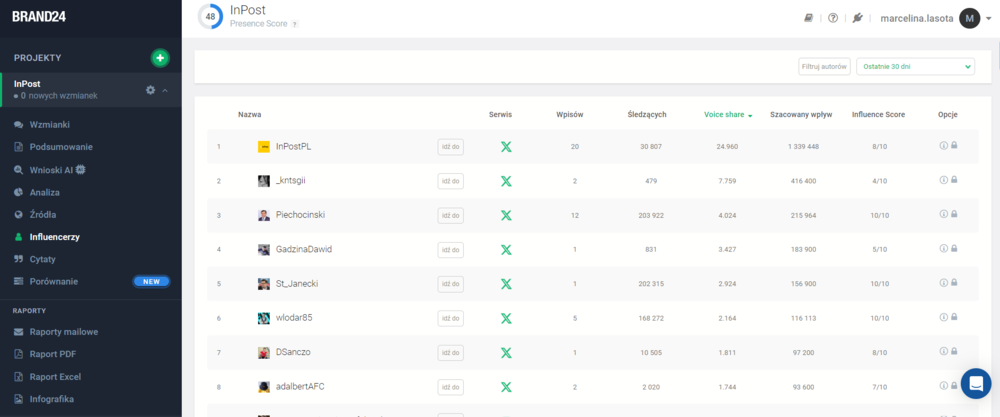Go to Analiza section
The height and width of the screenshot is (417, 1000).
(x=44, y=192)
